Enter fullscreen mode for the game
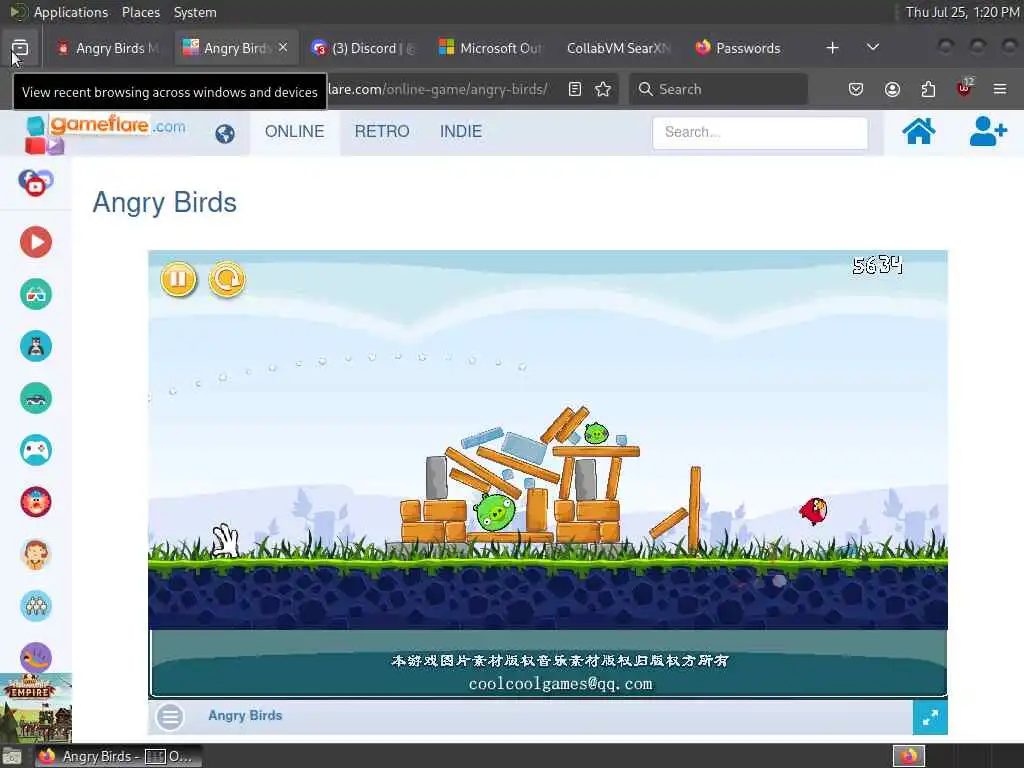The image size is (1024, 768). pos(930,718)
